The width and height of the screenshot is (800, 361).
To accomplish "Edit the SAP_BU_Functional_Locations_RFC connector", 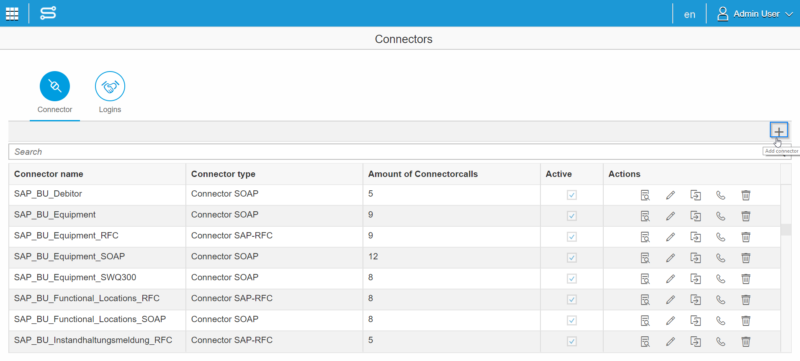I will coord(670,300).
